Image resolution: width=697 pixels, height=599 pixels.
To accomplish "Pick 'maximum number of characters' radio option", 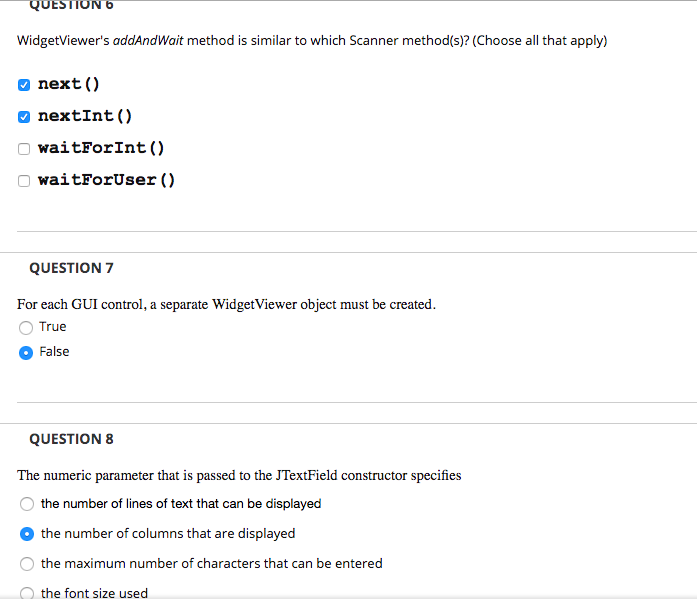I will coord(28,564).
